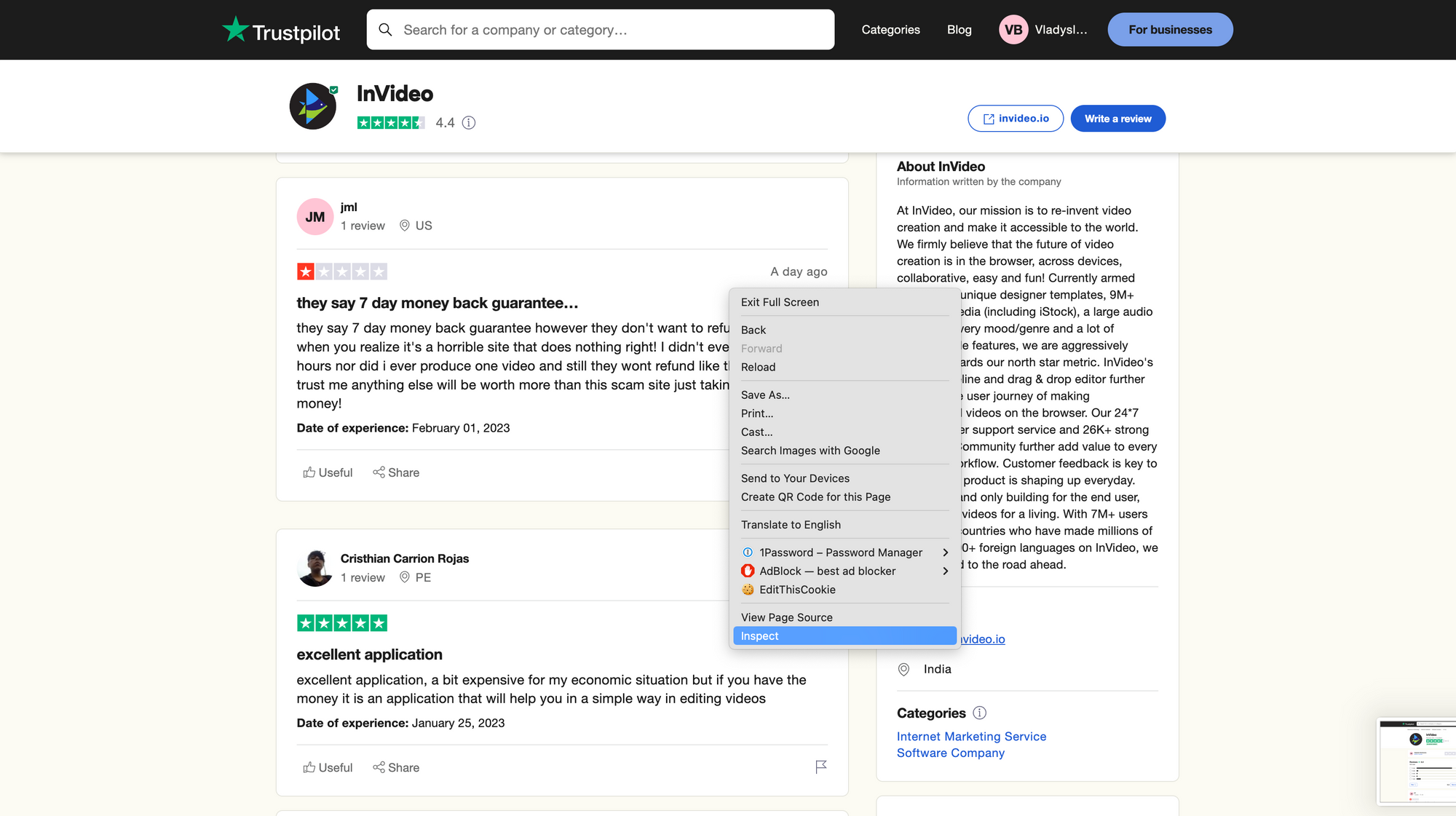This screenshot has height=816, width=1456.
Task: Click the India location pin icon
Action: 903,670
